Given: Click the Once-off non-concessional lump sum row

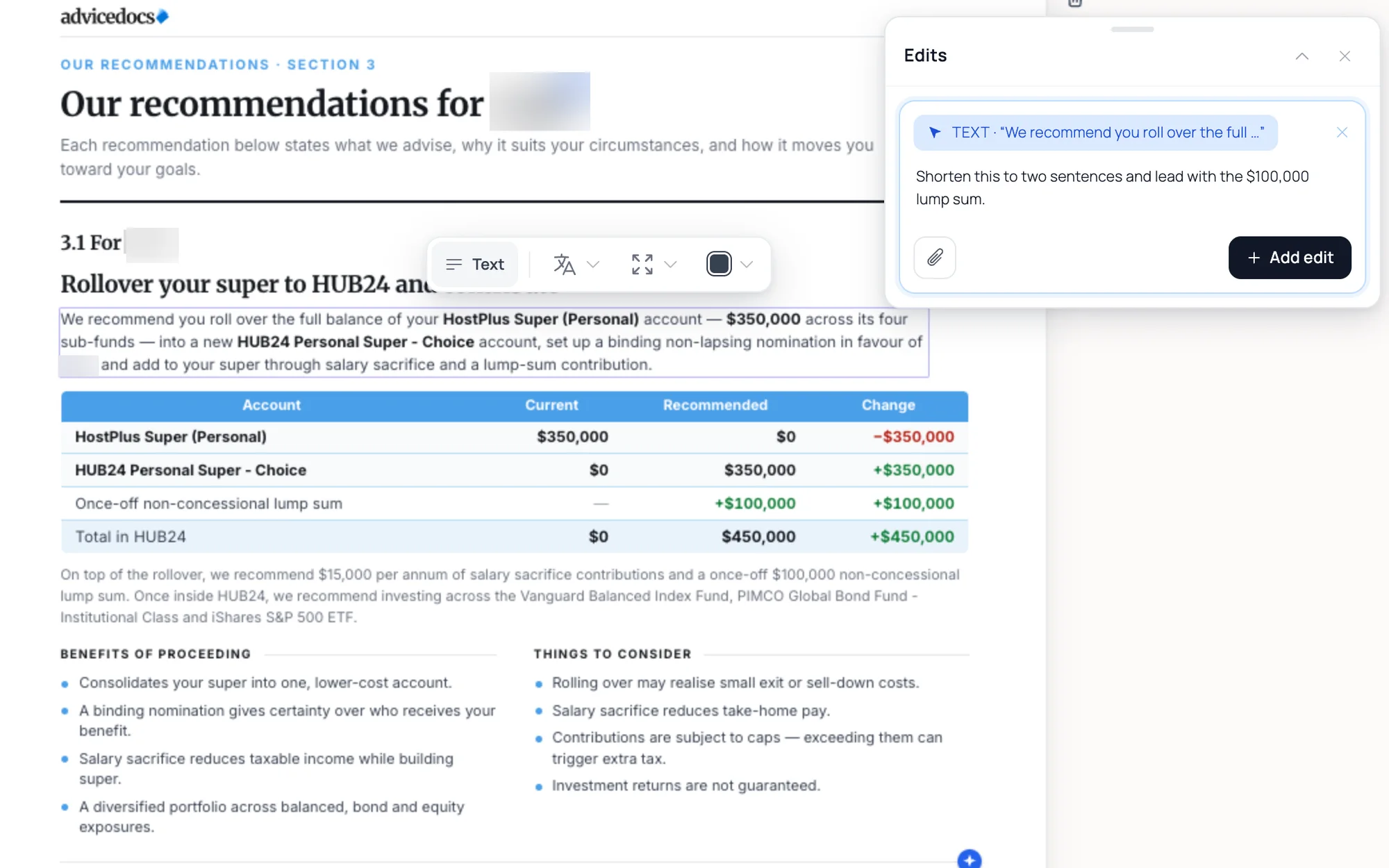Looking at the screenshot, I should point(515,503).
